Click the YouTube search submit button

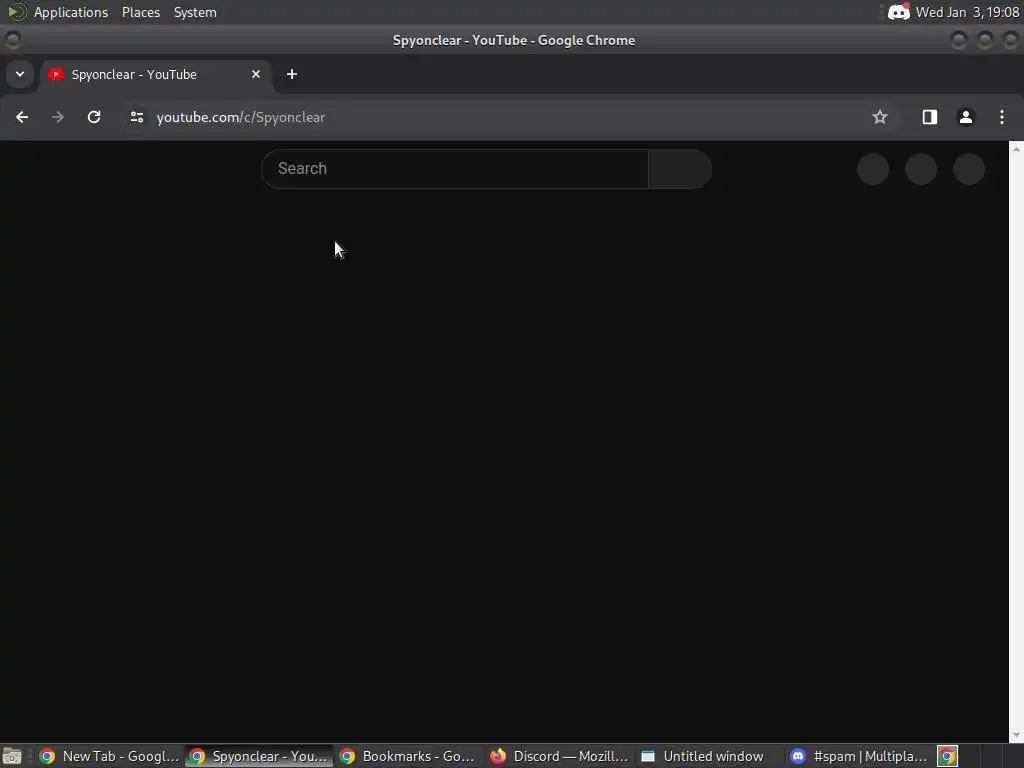click(680, 169)
